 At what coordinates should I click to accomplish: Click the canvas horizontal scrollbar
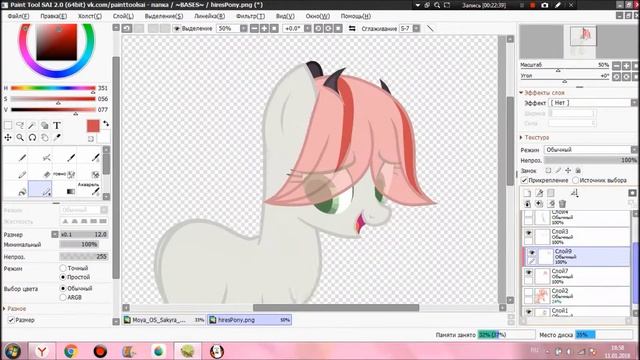coord(336,308)
